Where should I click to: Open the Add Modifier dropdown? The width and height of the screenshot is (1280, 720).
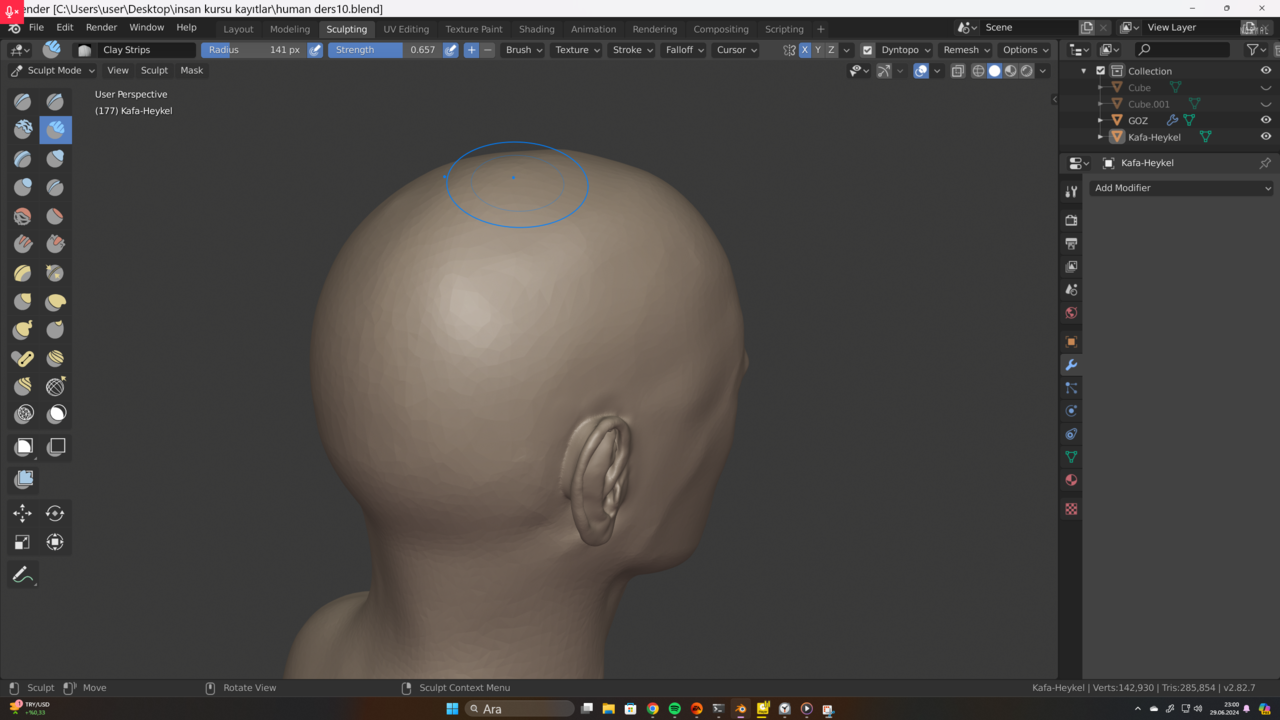coord(1182,188)
